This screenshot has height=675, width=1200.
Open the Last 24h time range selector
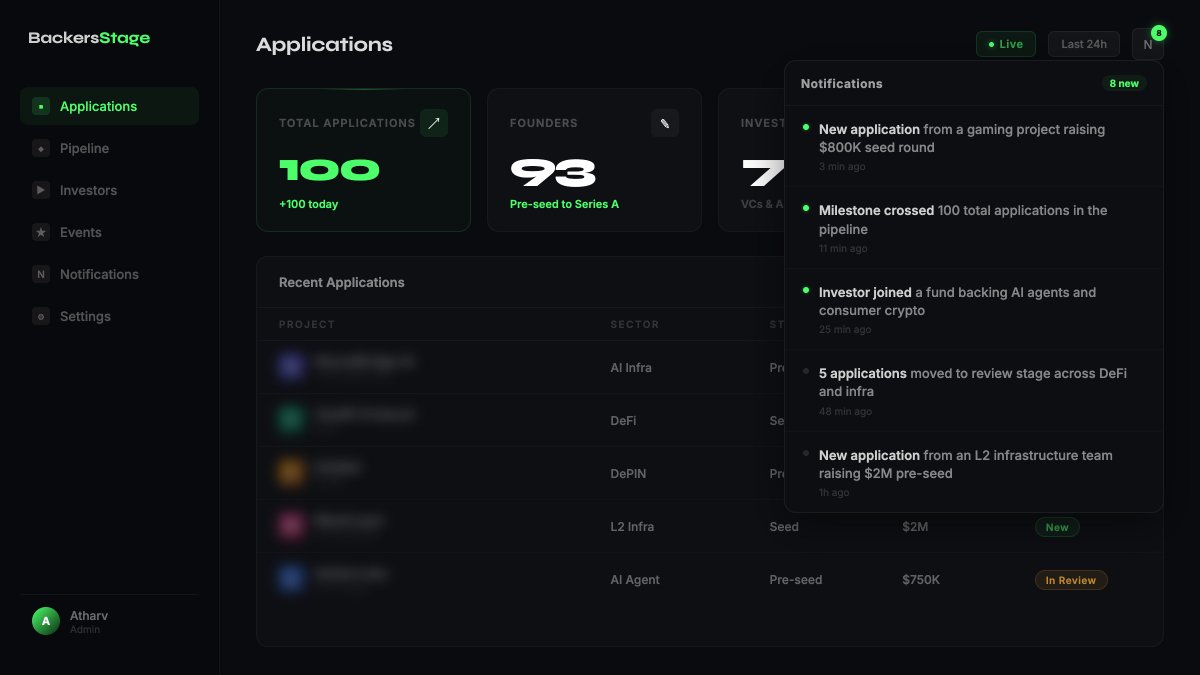pyautogui.click(x=1083, y=44)
